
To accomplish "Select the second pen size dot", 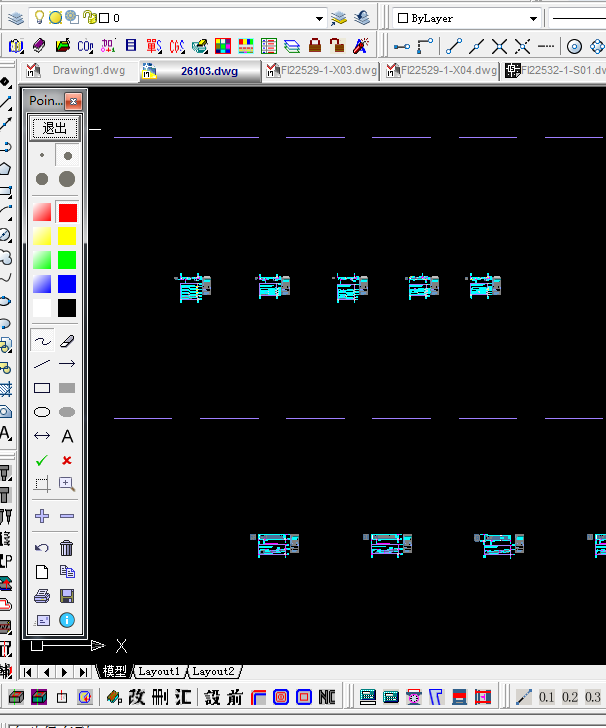I will click(x=67, y=156).
